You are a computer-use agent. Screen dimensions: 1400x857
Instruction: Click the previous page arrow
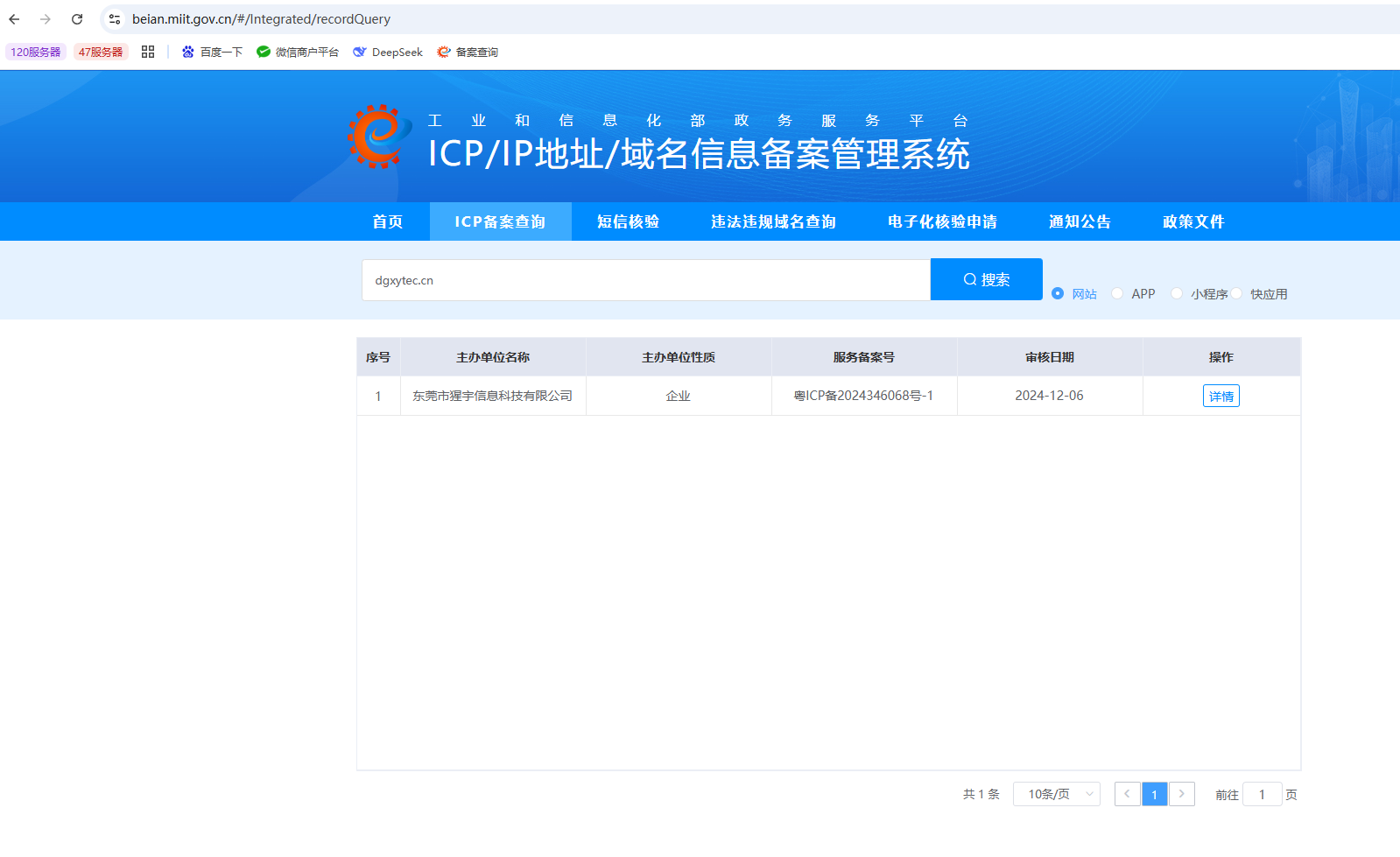pyautogui.click(x=1127, y=794)
